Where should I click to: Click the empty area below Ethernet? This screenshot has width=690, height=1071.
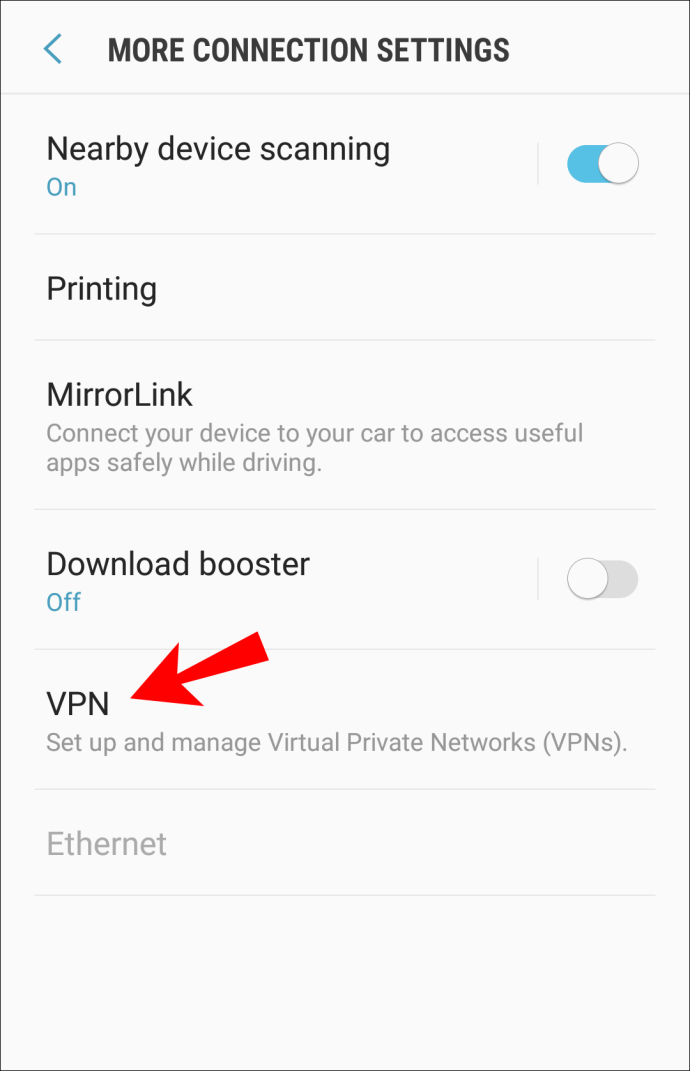(x=345, y=980)
